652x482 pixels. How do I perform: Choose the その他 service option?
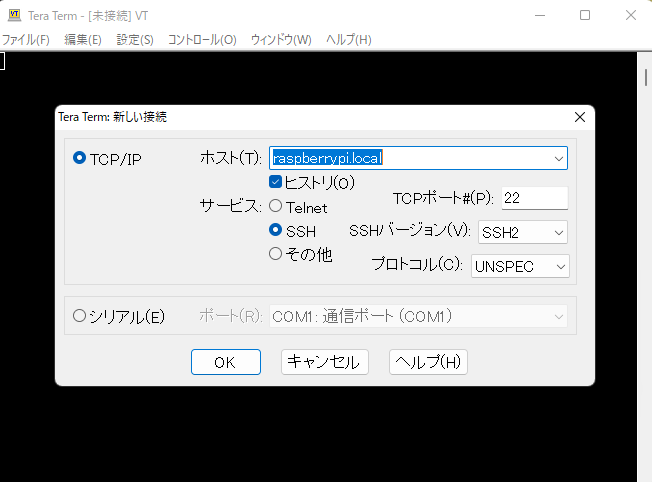click(275, 254)
